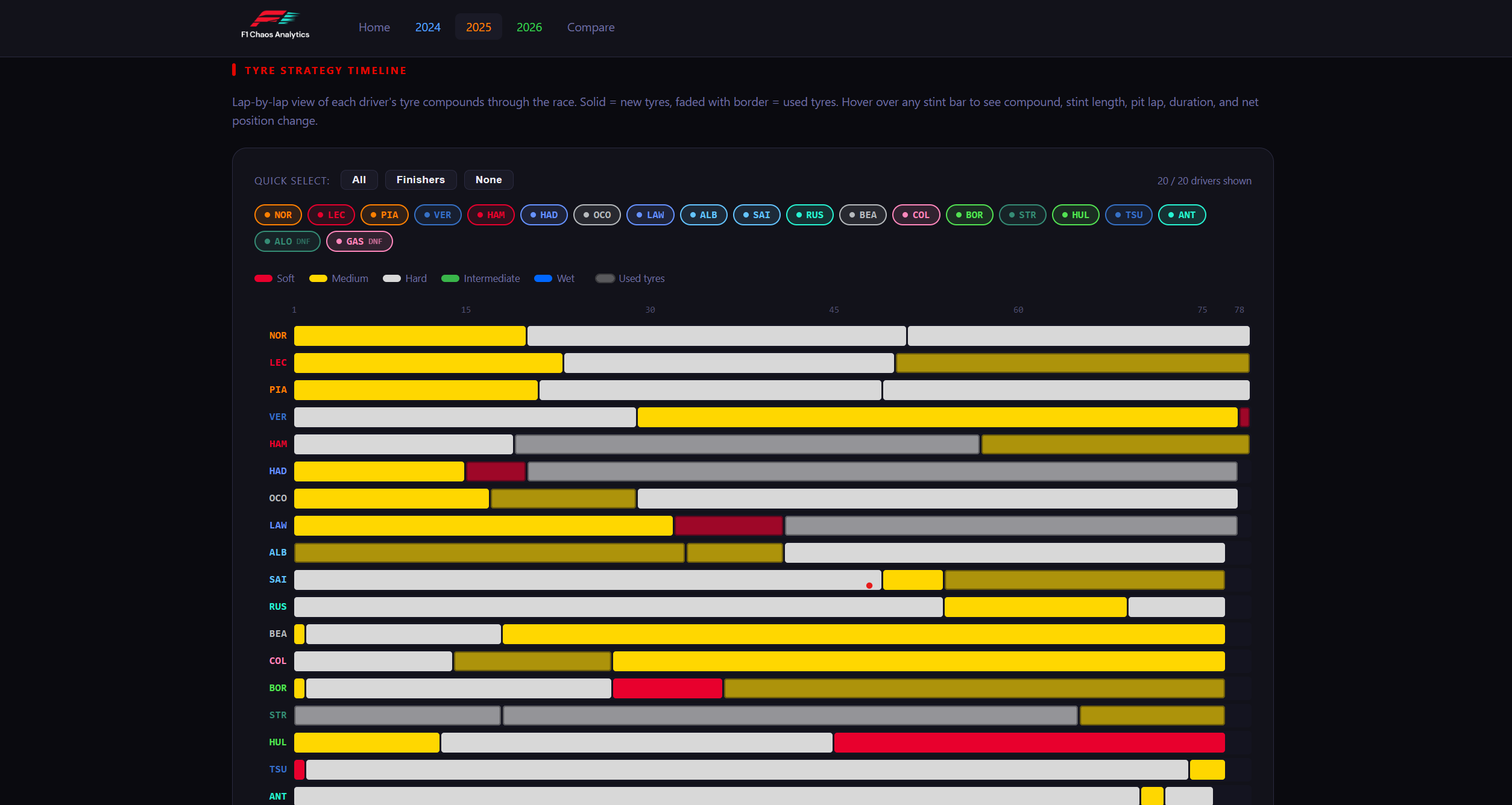Hide the LEC driver by clicking his pill
The height and width of the screenshot is (805, 1512).
[x=331, y=215]
